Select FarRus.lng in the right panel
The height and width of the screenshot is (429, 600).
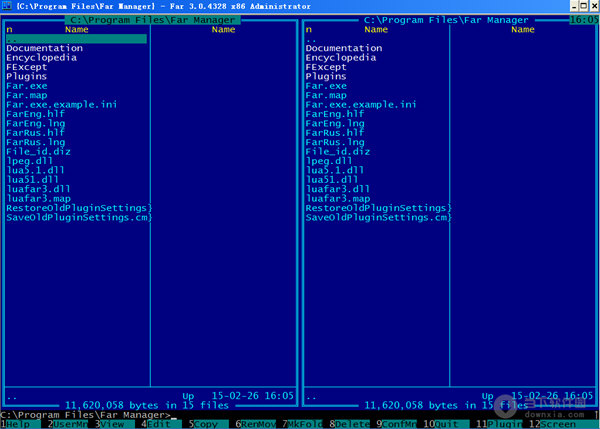point(335,142)
